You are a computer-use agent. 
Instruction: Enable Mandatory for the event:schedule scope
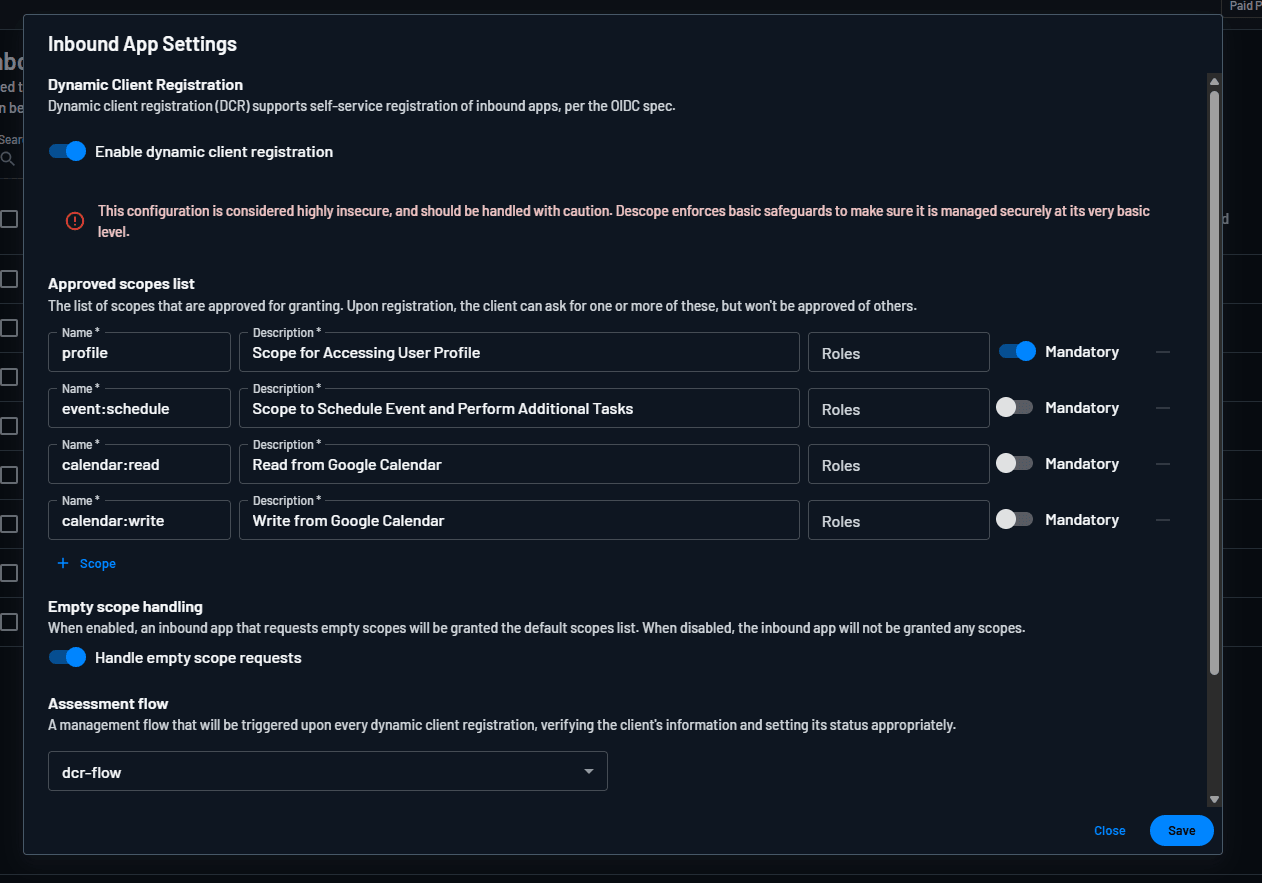tap(1017, 407)
